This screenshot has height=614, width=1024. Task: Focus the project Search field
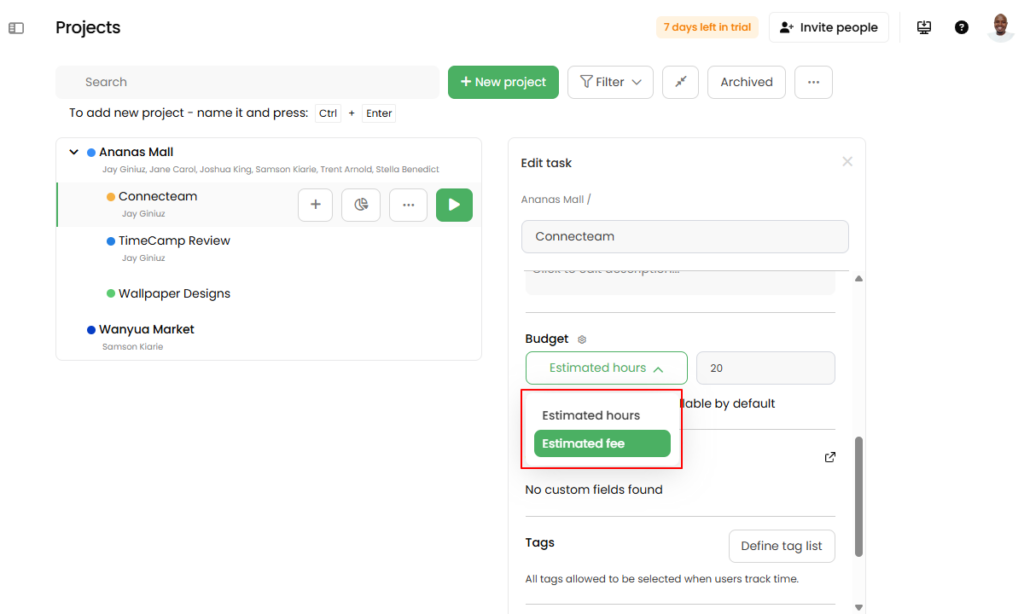pos(248,82)
